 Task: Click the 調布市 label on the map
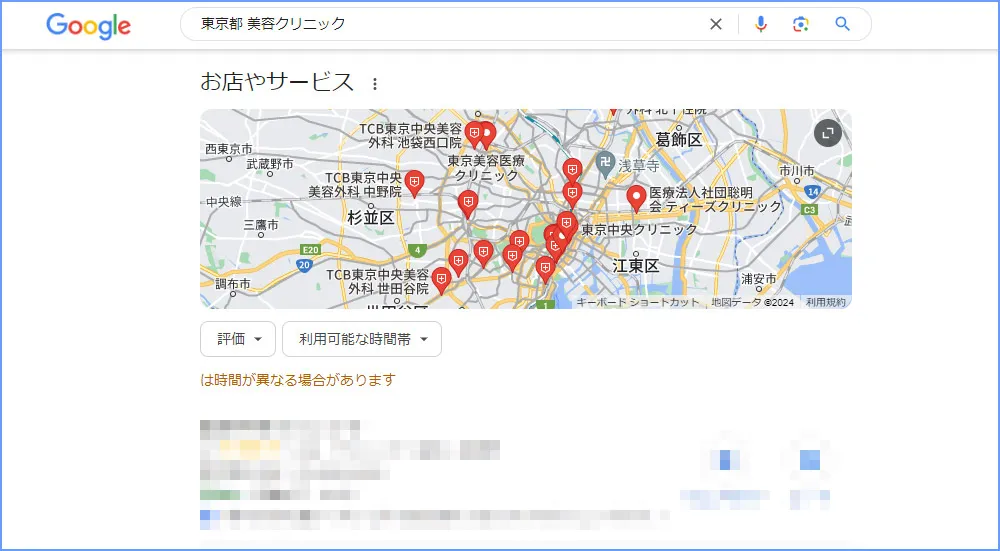click(233, 284)
